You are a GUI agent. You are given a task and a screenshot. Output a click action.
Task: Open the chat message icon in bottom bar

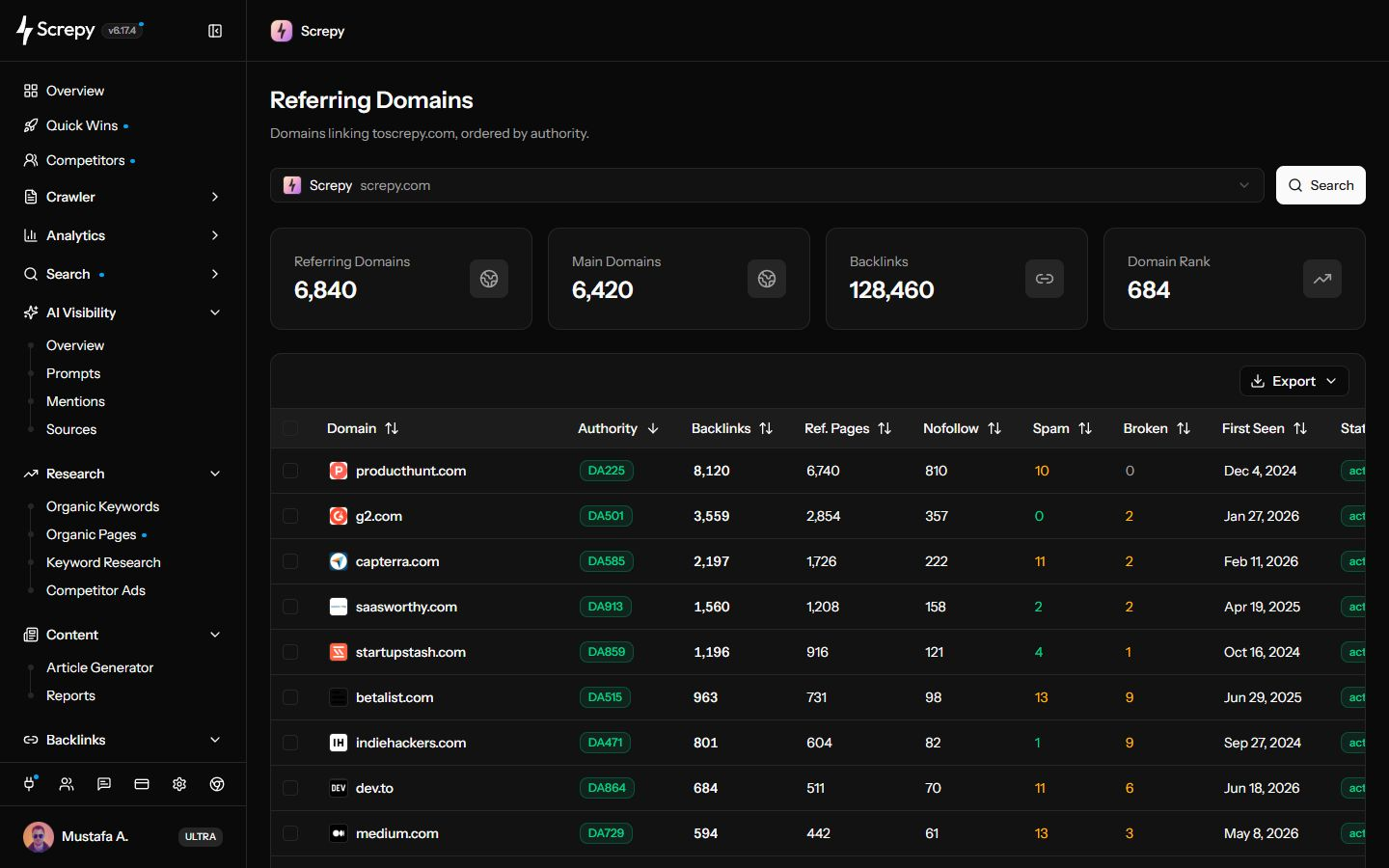104,784
